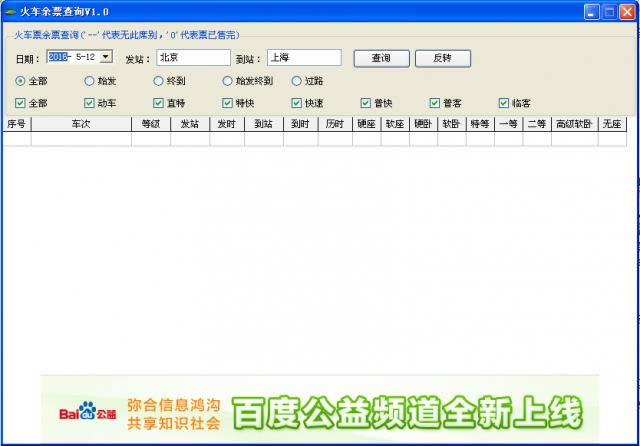Maximize the window using title bar button
Image resolution: width=640 pixels, height=446 pixels.
[608, 11]
